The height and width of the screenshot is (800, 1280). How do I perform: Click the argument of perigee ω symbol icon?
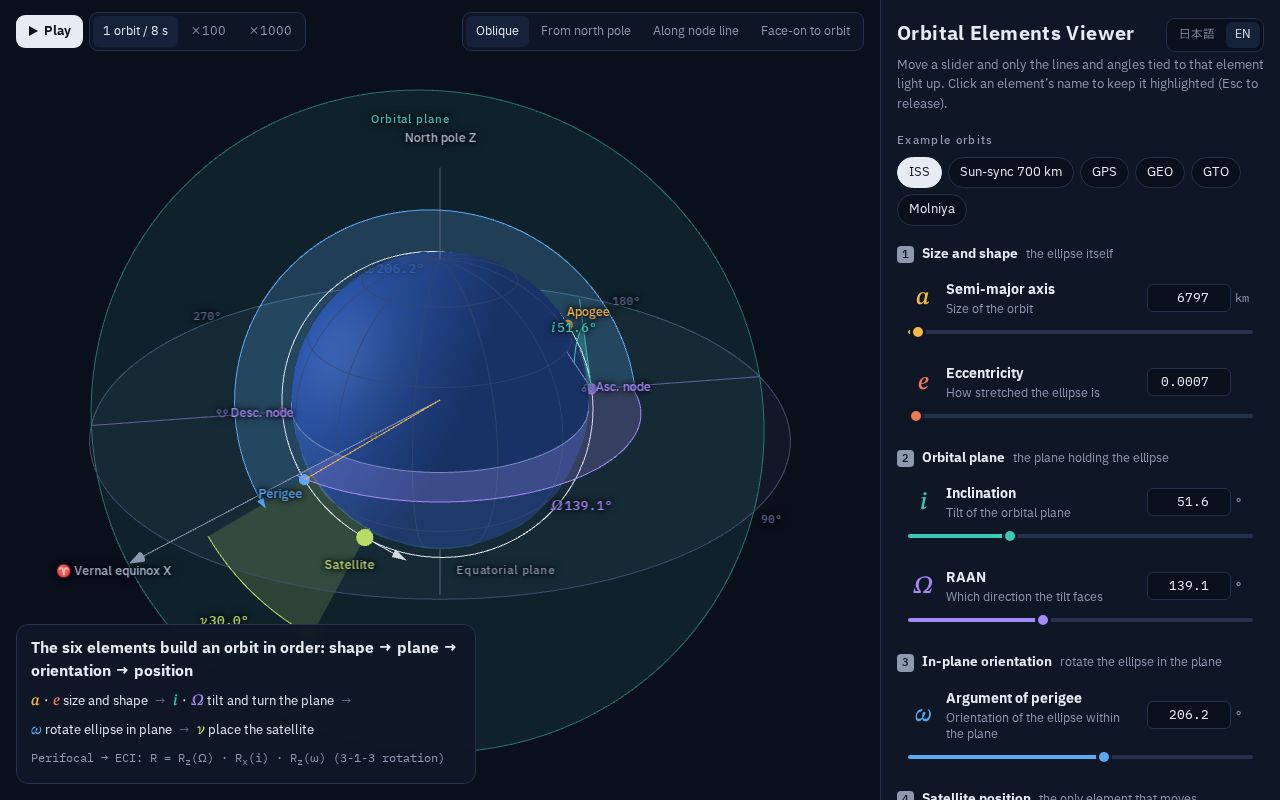pos(923,715)
